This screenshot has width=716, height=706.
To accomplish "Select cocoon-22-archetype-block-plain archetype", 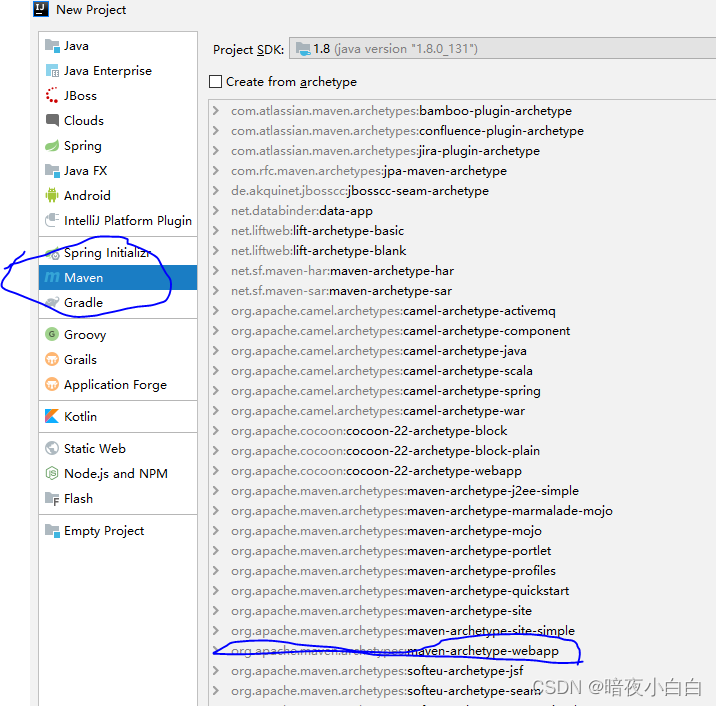I will (385, 451).
